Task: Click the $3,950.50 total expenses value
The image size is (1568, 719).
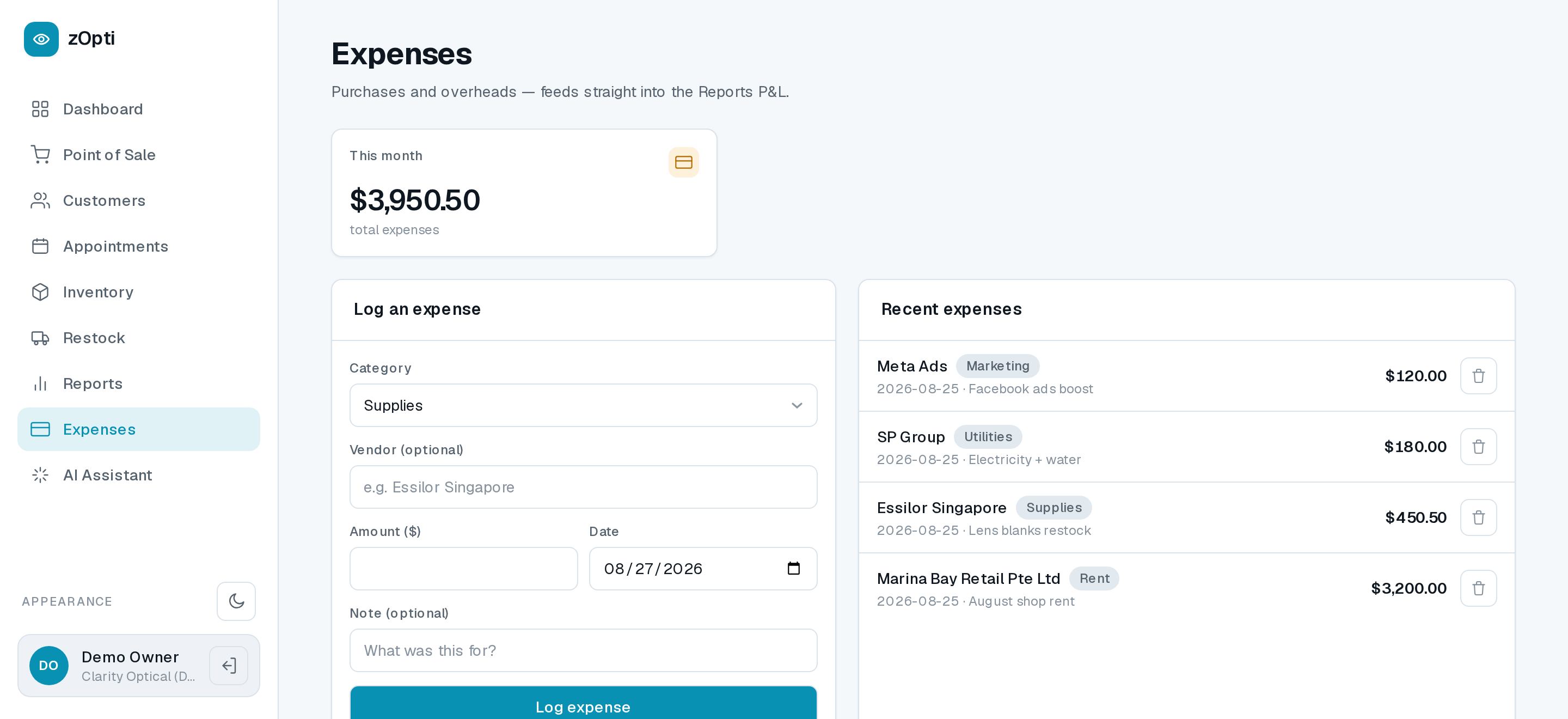Action: click(414, 200)
